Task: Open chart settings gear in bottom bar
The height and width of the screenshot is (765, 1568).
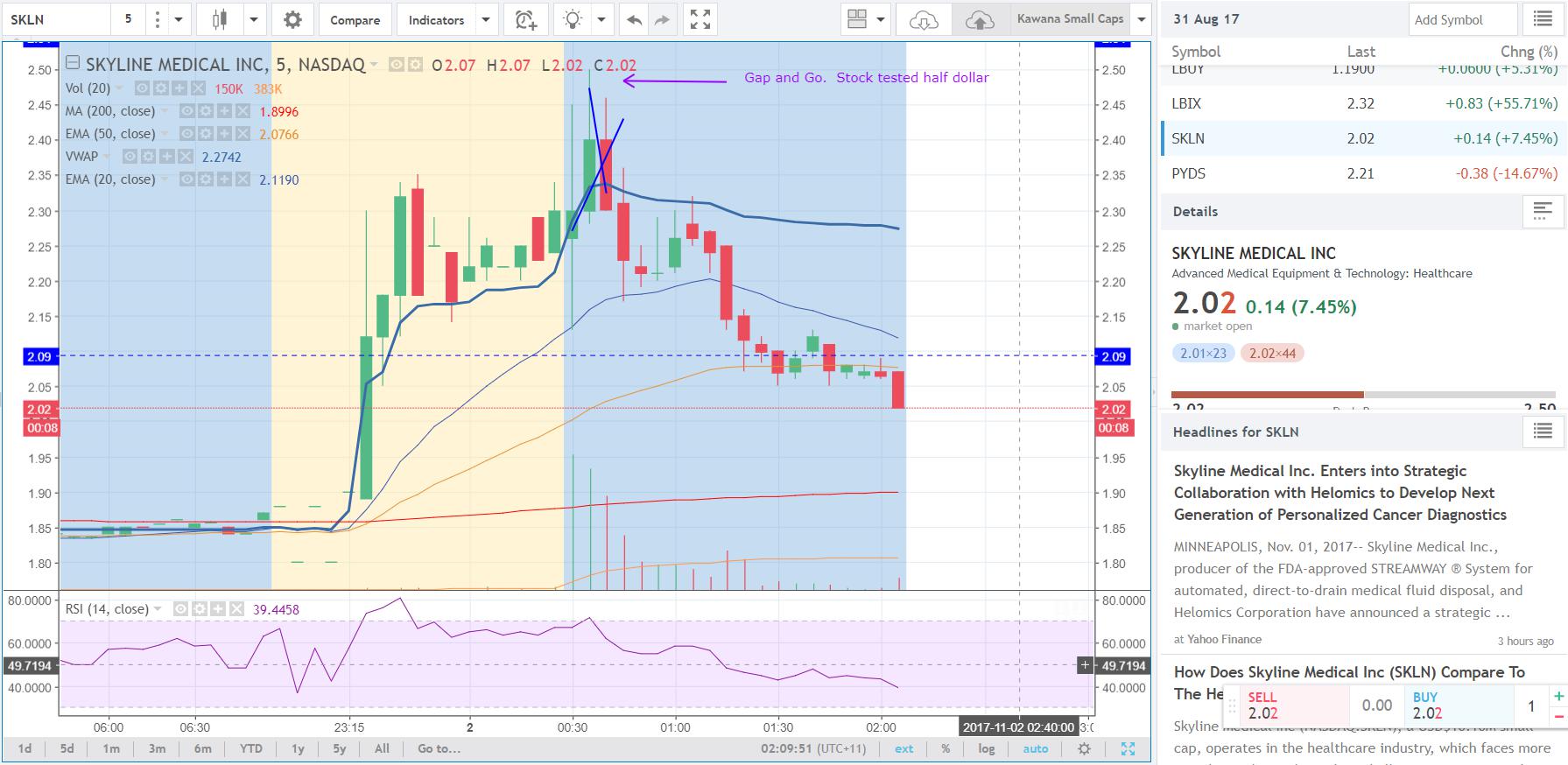Action: pyautogui.click(x=1084, y=748)
